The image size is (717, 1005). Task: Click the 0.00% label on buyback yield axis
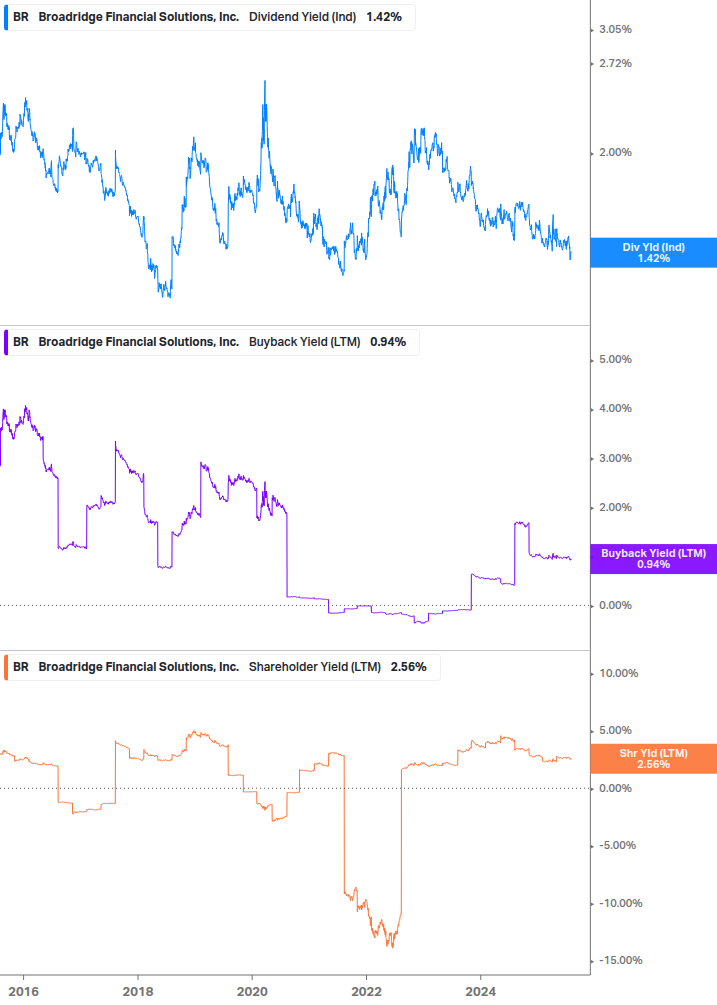point(615,606)
